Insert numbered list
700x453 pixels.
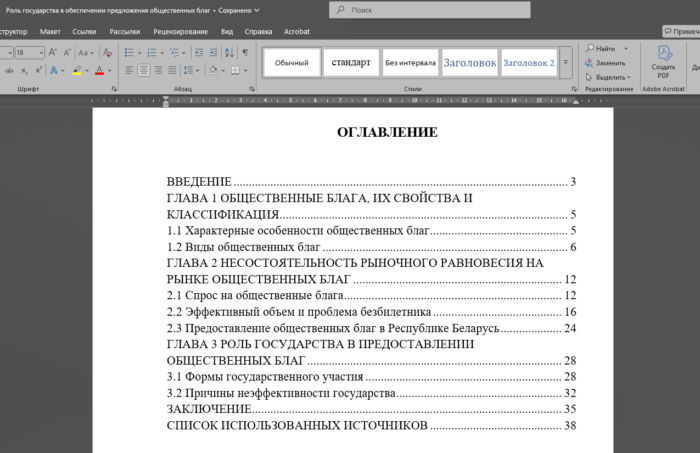click(152, 53)
